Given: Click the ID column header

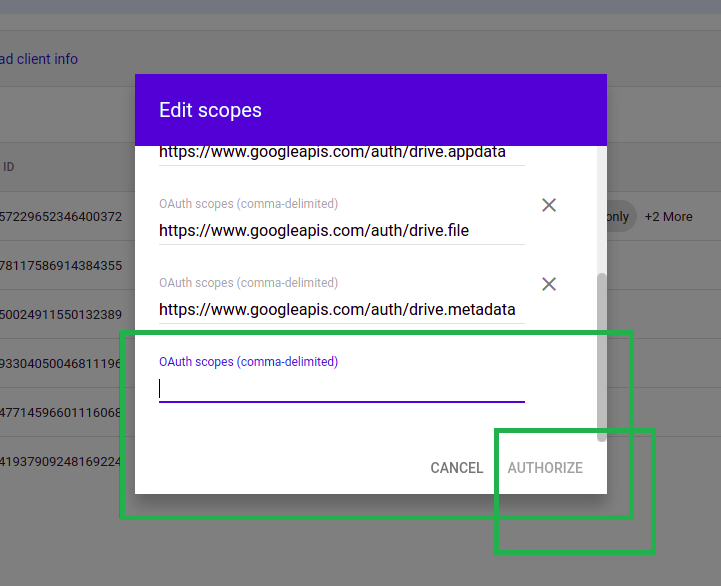Looking at the screenshot, I should pos(8,167).
